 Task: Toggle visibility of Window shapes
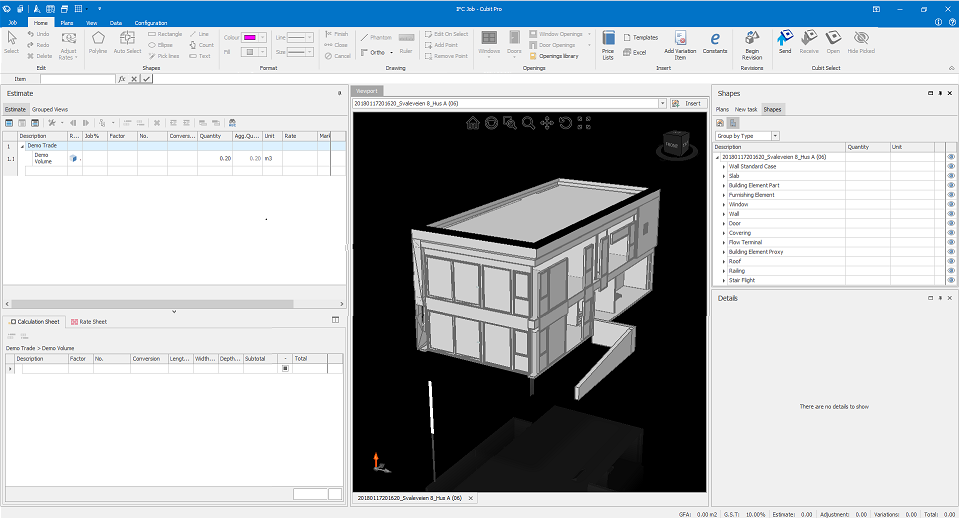coord(951,204)
